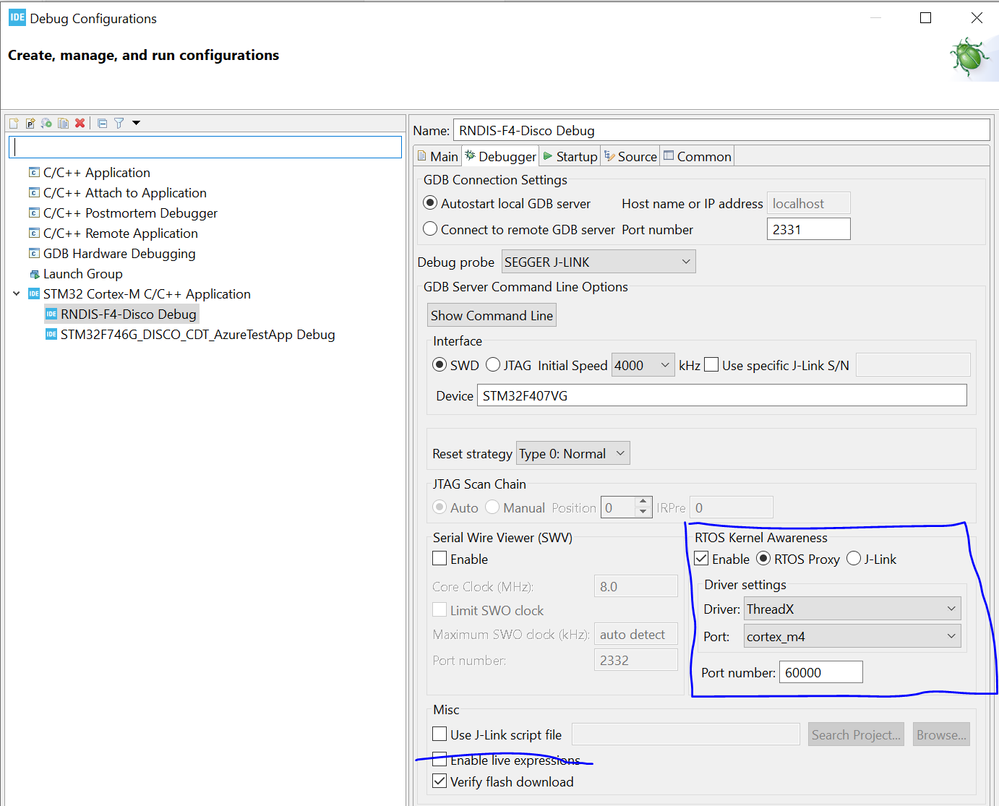Uncheck Verify flash download
Viewport: 999px width, 806px height.
(x=440, y=781)
